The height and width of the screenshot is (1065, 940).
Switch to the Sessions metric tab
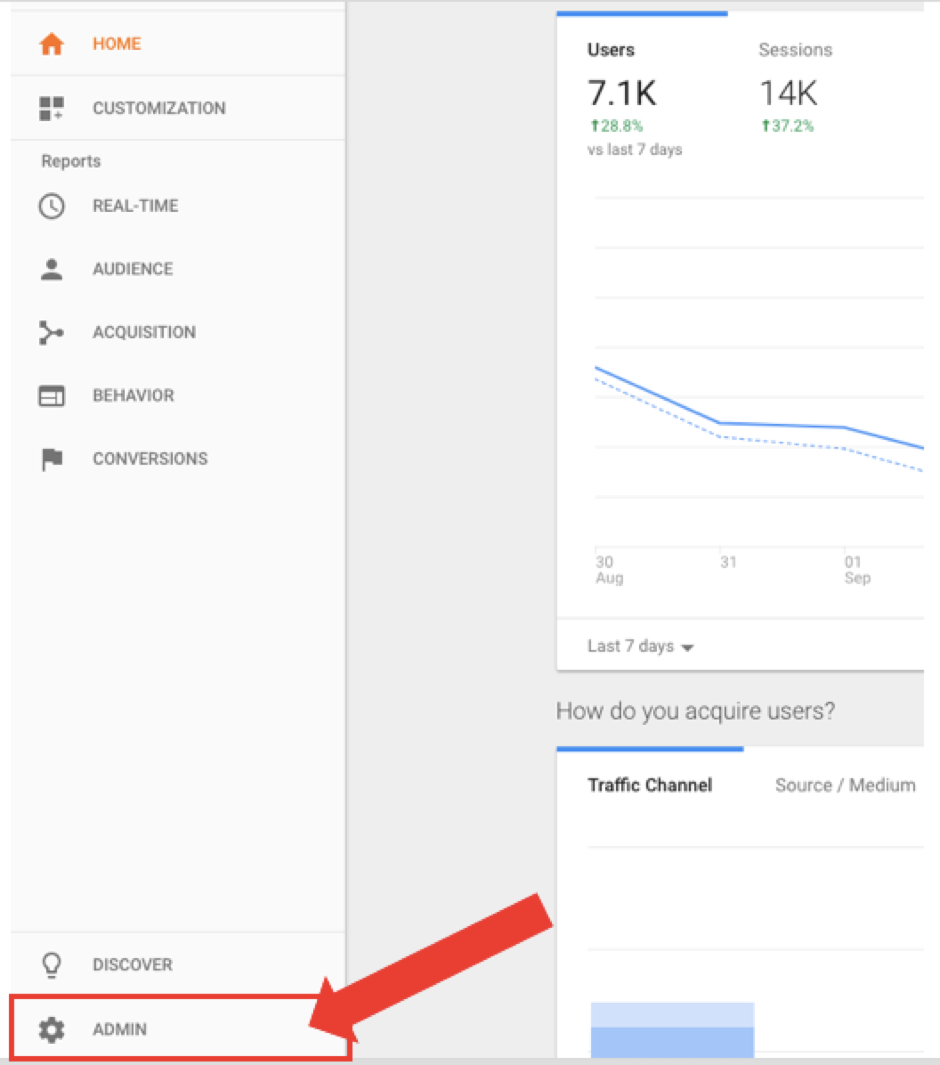[795, 50]
